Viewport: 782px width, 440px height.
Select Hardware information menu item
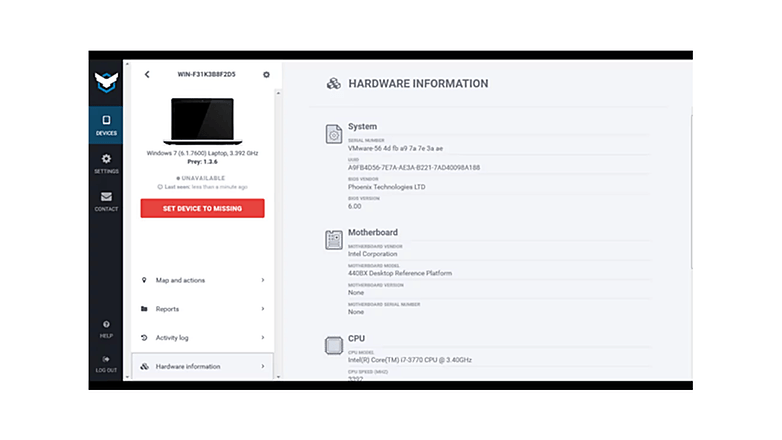pos(202,366)
